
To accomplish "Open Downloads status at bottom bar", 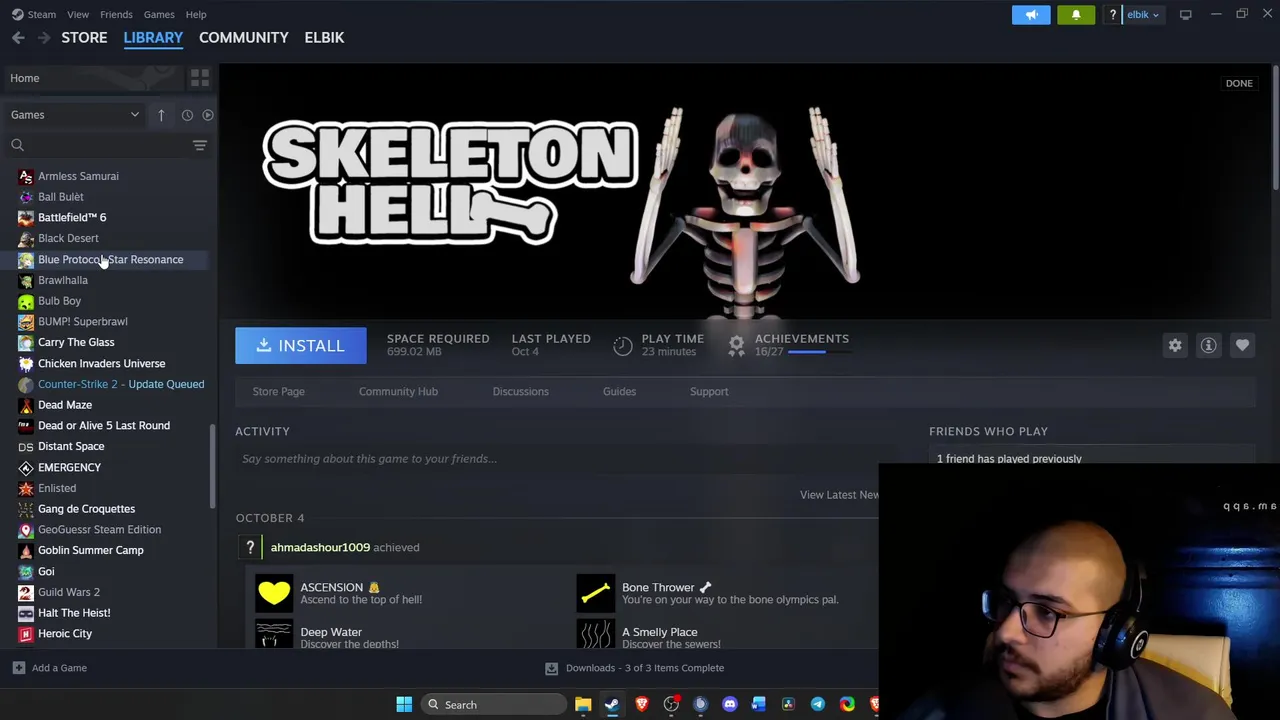I will [x=634, y=668].
